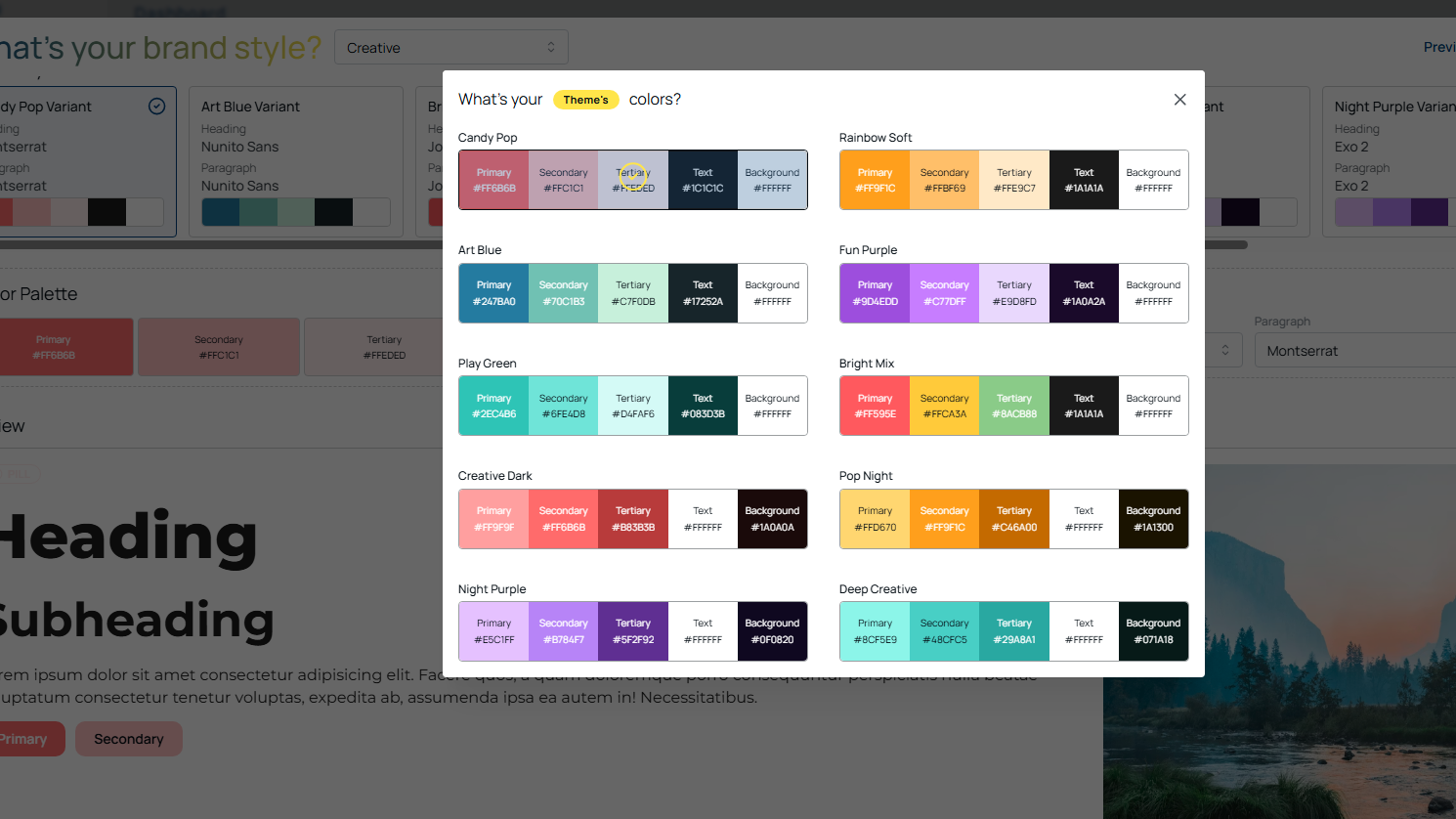
Task: Open the Montserrat paragraph font dropdown
Action: coord(1353,351)
